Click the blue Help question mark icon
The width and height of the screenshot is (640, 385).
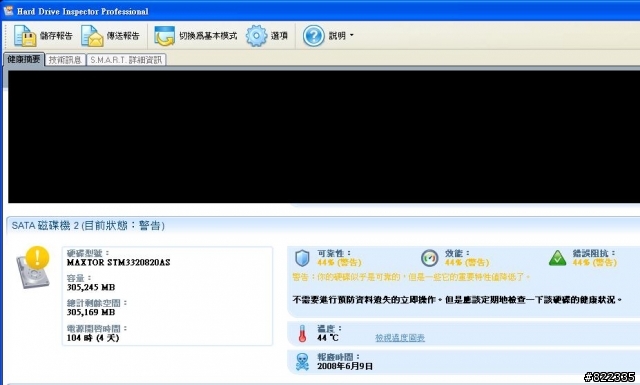pos(313,36)
